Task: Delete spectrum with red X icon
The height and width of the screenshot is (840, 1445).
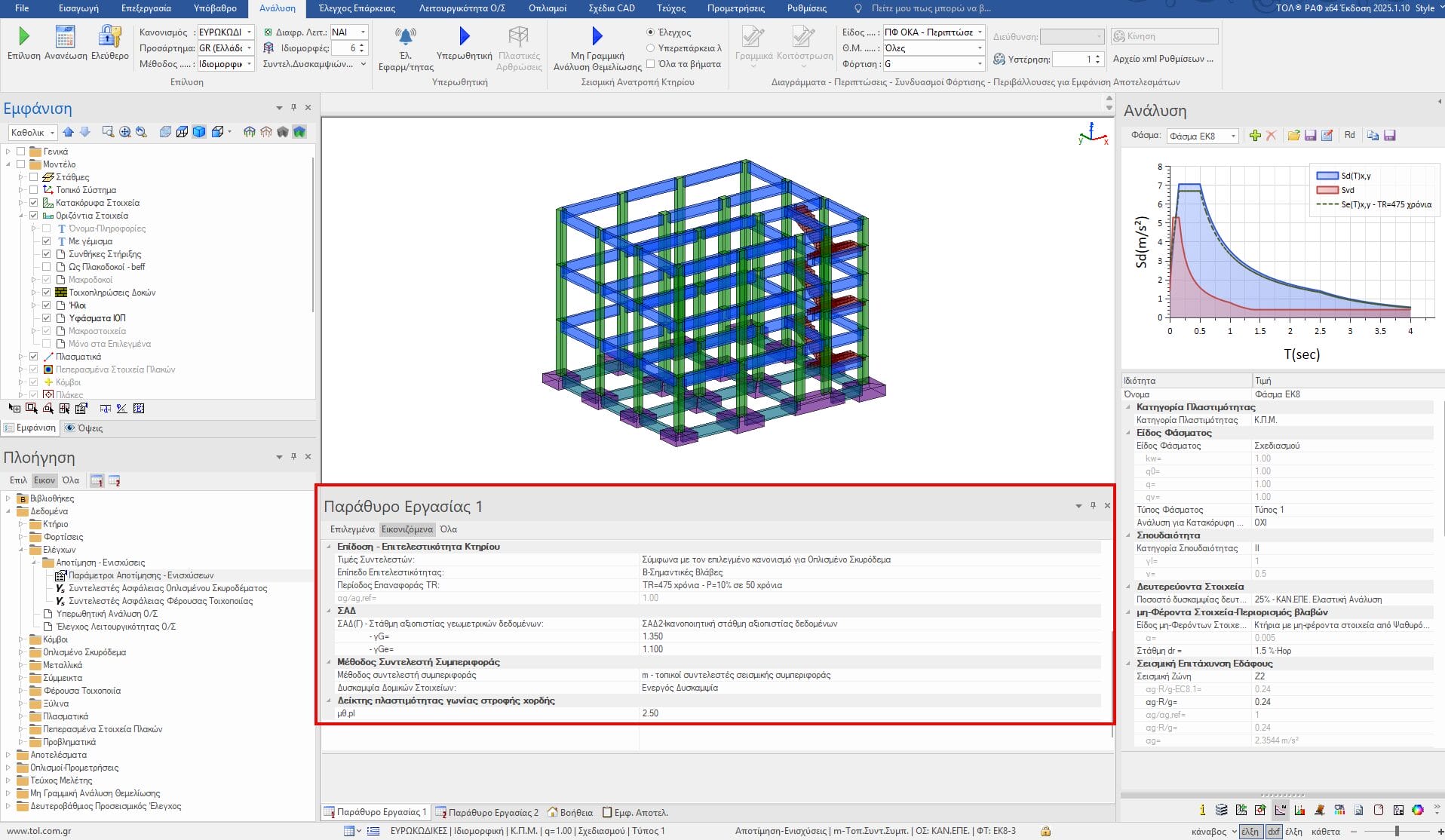Action: click(x=1271, y=136)
